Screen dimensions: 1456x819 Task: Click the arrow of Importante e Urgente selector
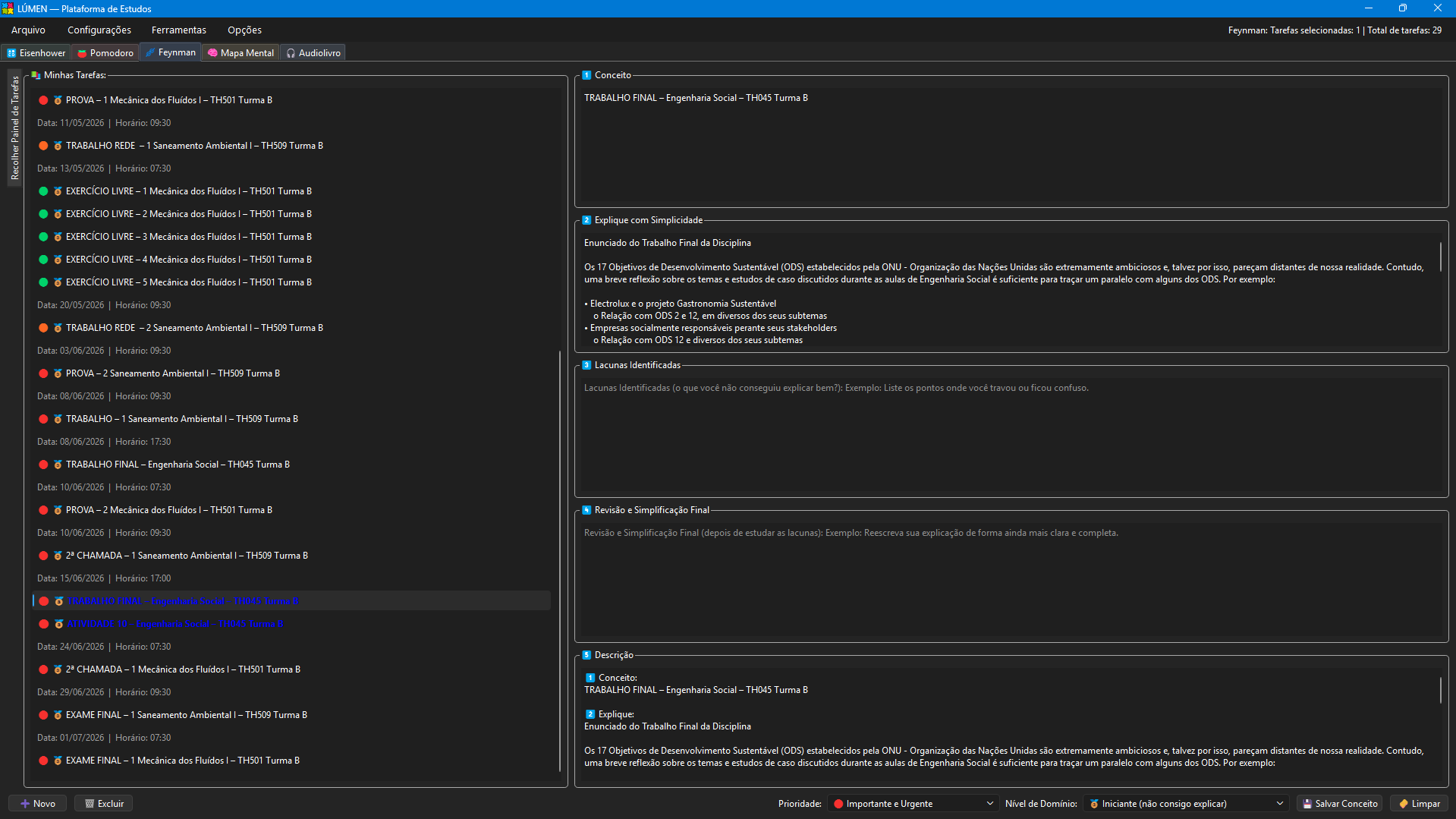tap(989, 804)
